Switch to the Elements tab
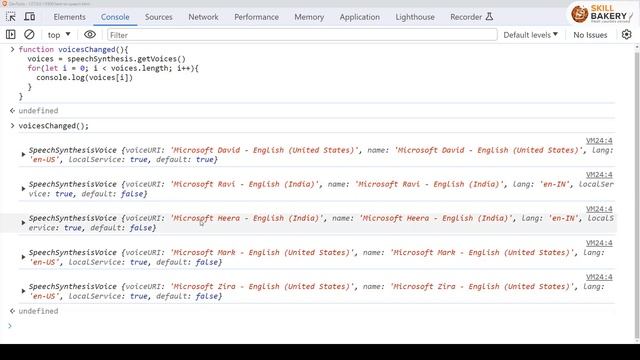Image resolution: width=640 pixels, height=360 pixels. (69, 17)
